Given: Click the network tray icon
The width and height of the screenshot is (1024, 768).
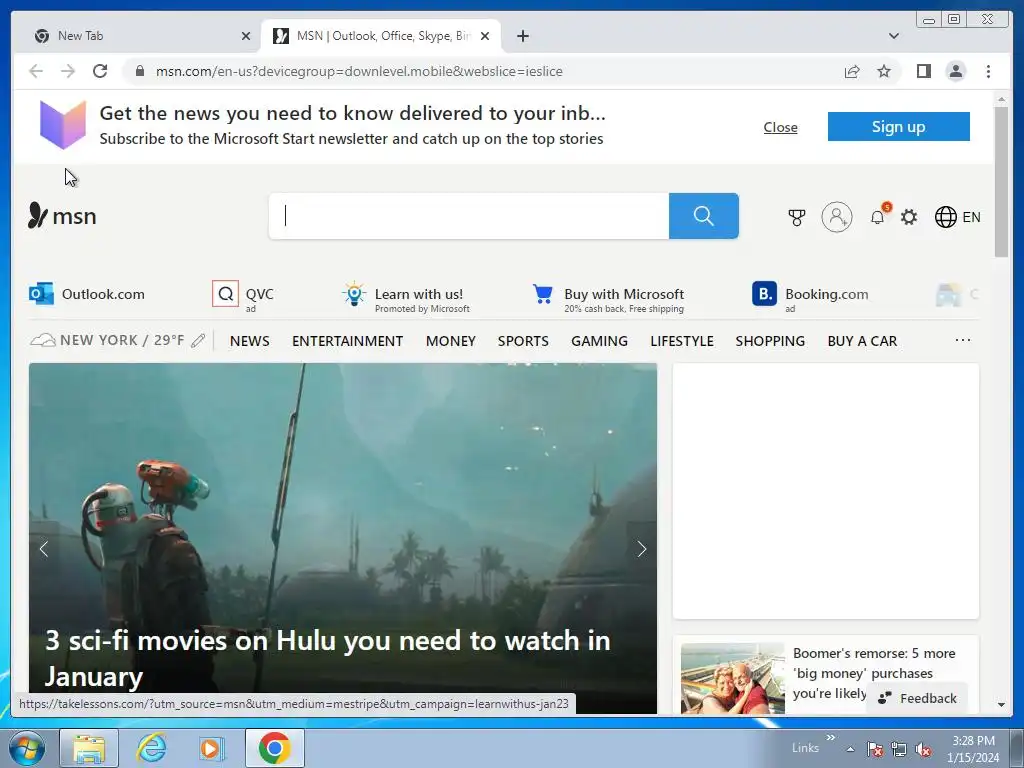Looking at the screenshot, I should (x=899, y=749).
